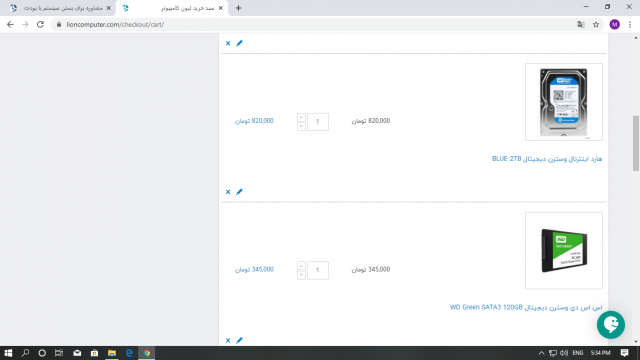Switch to the first browser tab
This screenshot has width=640, height=360.
[x=59, y=8]
